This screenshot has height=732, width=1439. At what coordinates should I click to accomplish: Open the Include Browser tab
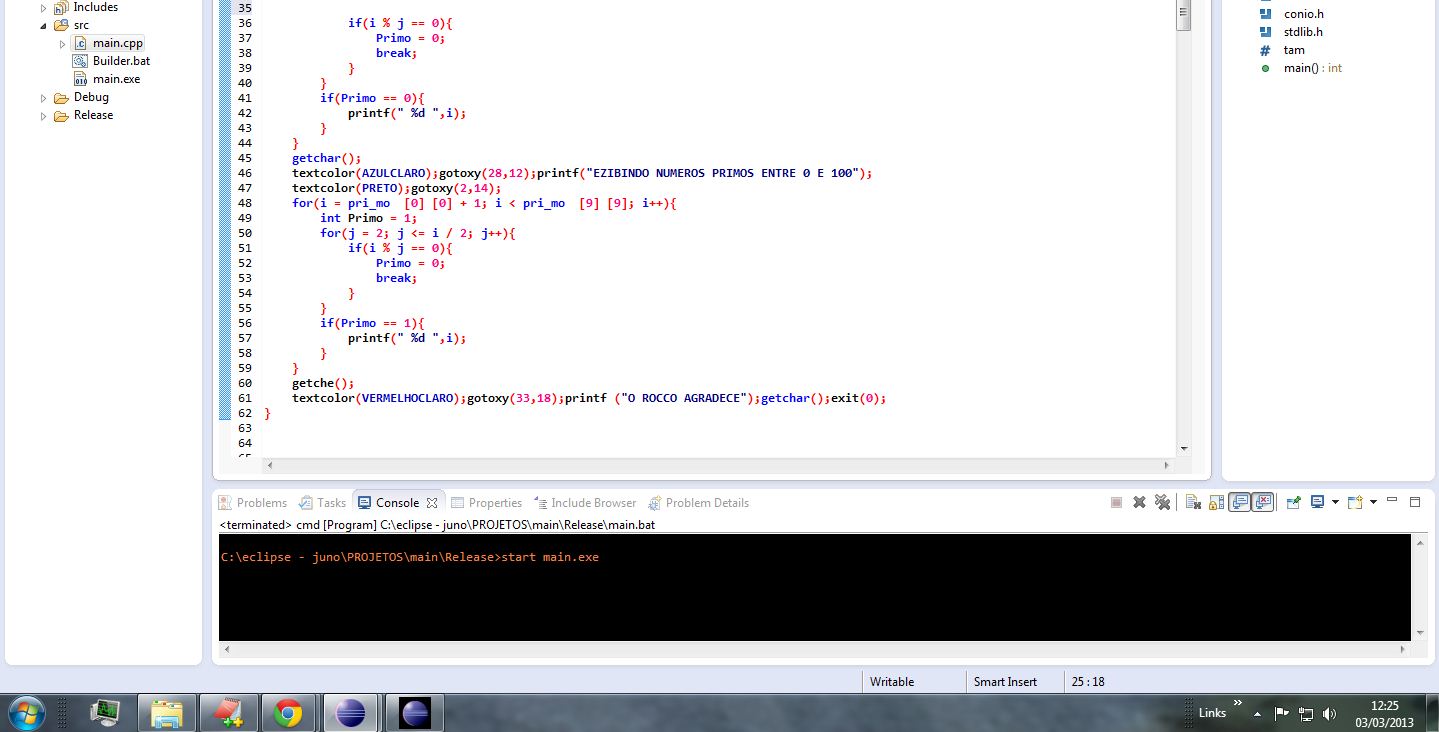(586, 503)
